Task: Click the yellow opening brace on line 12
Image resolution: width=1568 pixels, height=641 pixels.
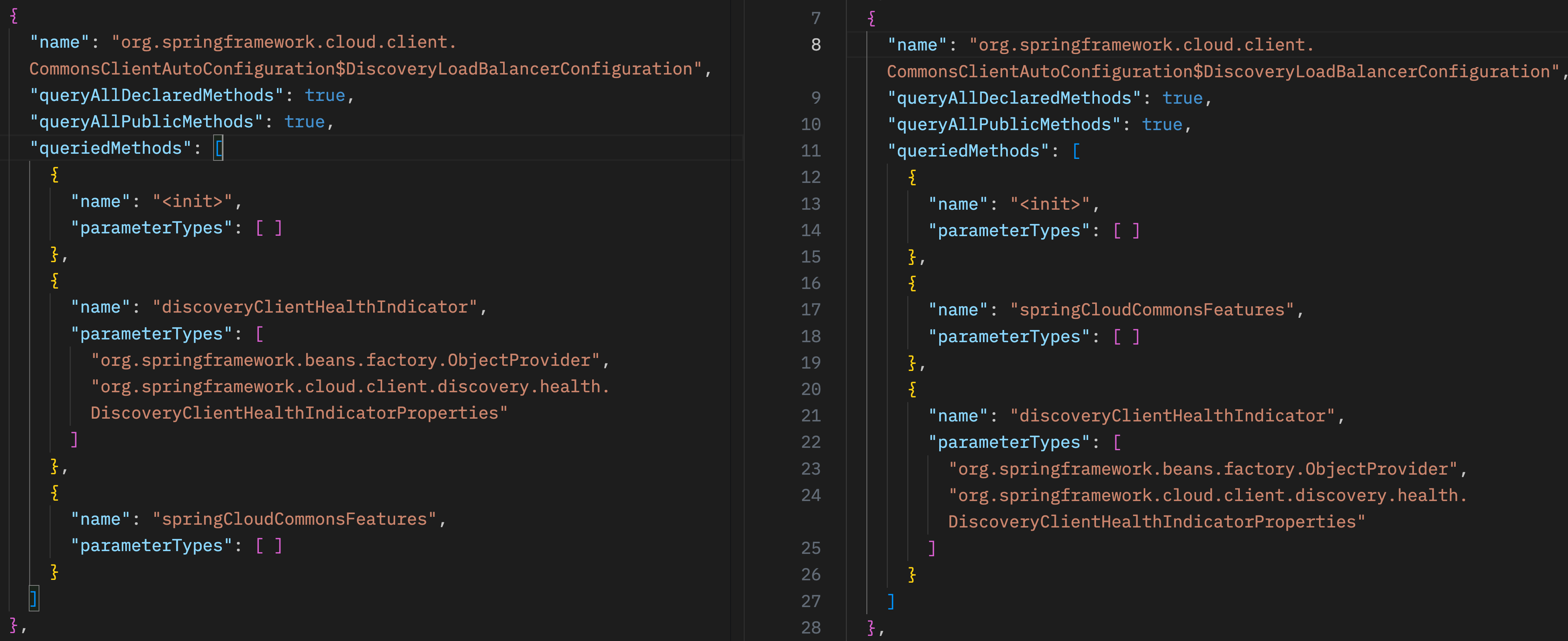Action: click(912, 177)
